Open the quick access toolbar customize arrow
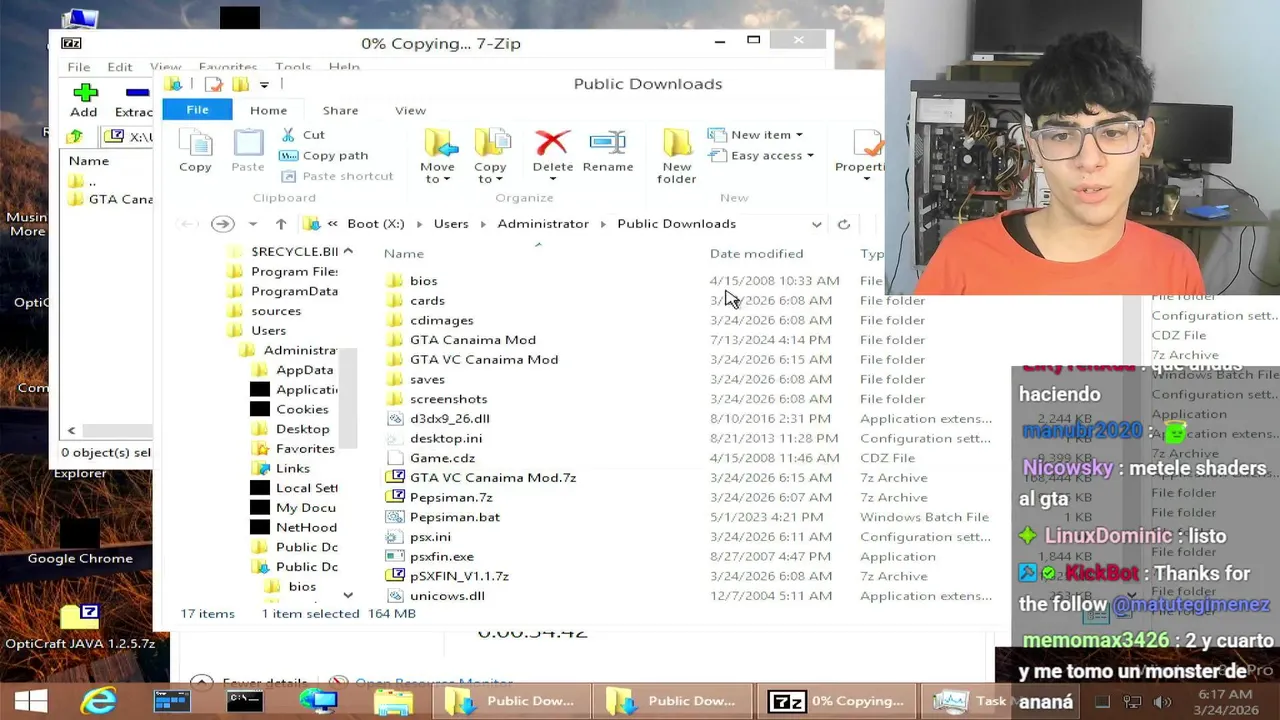1280x720 pixels. 264,84
